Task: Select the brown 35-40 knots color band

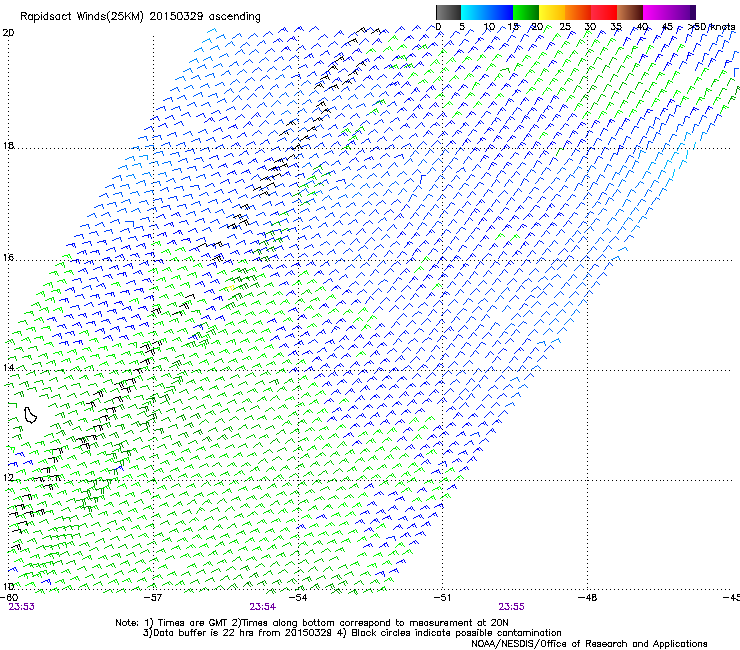Action: point(630,12)
